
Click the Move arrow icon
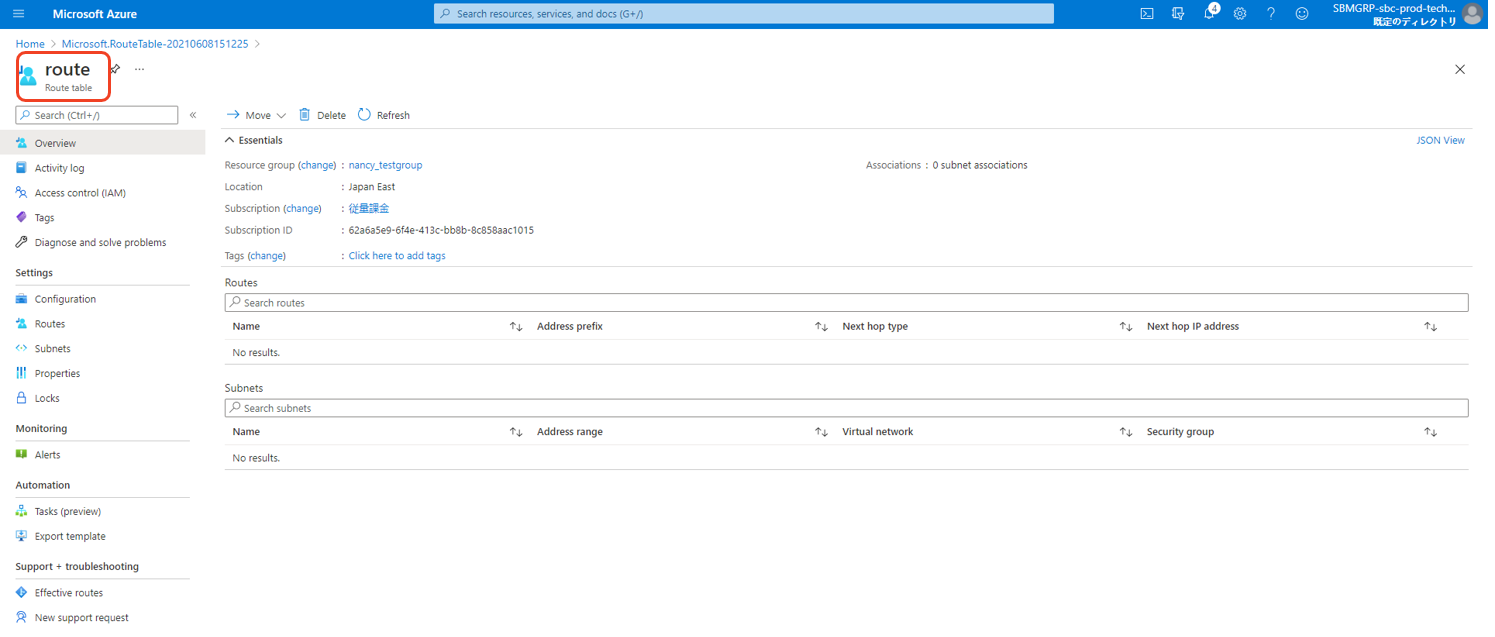233,115
